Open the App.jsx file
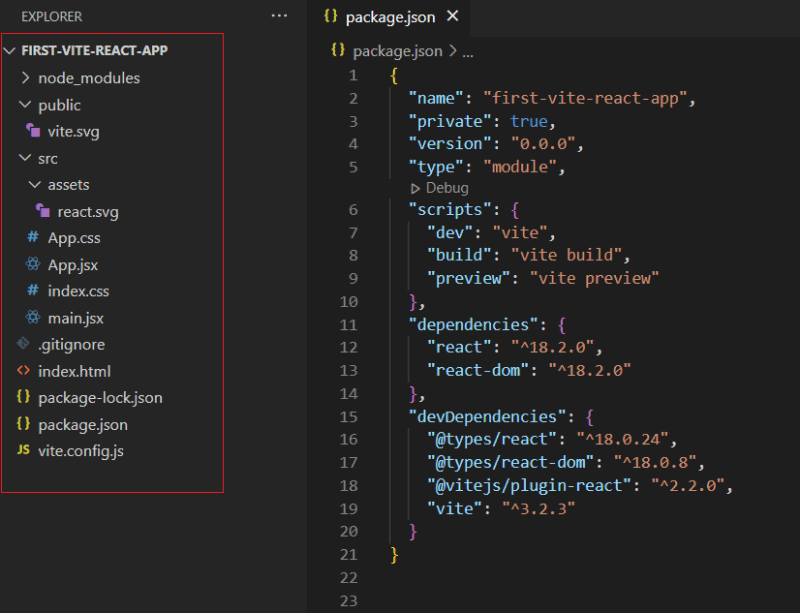 pos(73,265)
